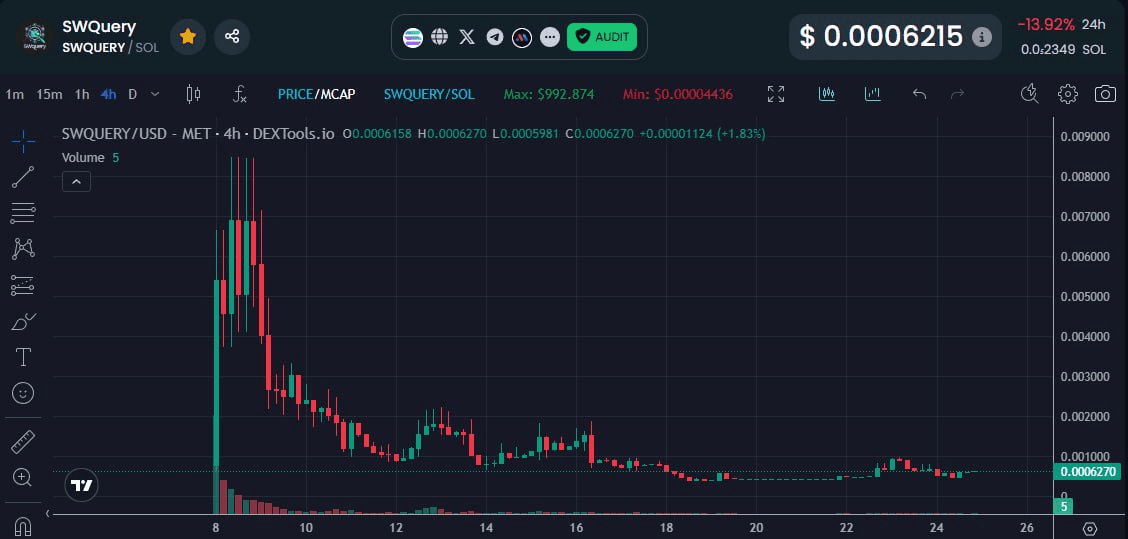Show more links with three-dots icon
The width and height of the screenshot is (1128, 539).
pyautogui.click(x=550, y=37)
